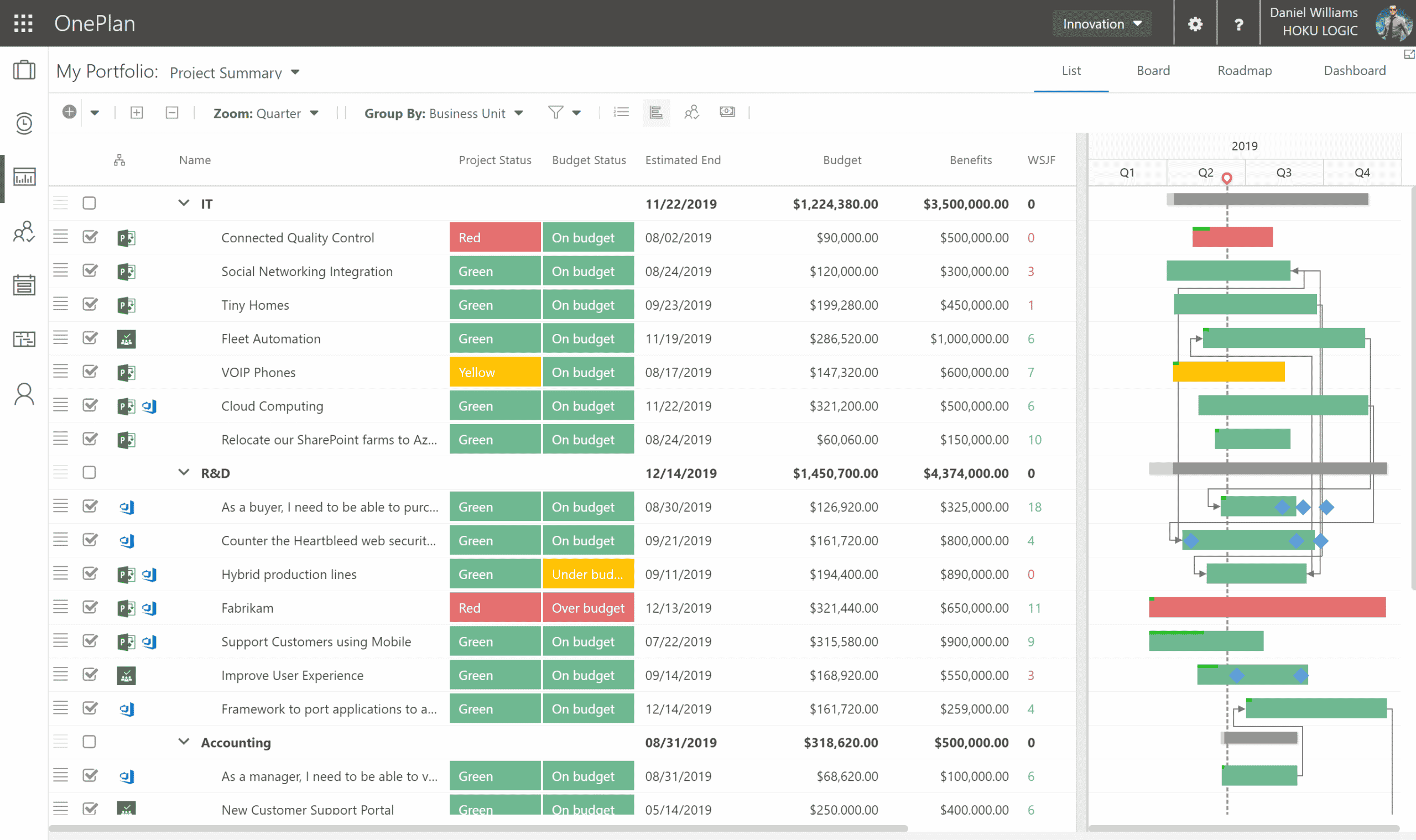Viewport: 1416px width, 840px height.
Task: Open the Roadmap view
Action: point(1244,70)
